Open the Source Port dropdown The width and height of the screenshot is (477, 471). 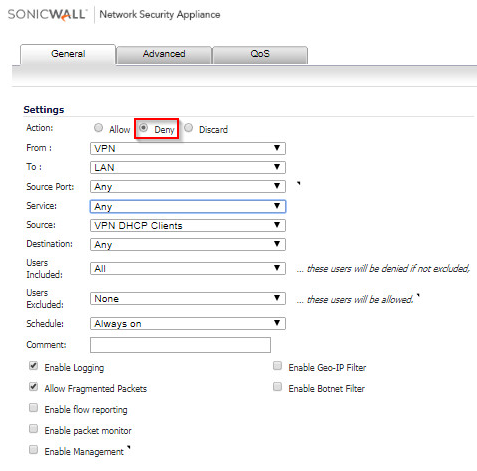188,186
